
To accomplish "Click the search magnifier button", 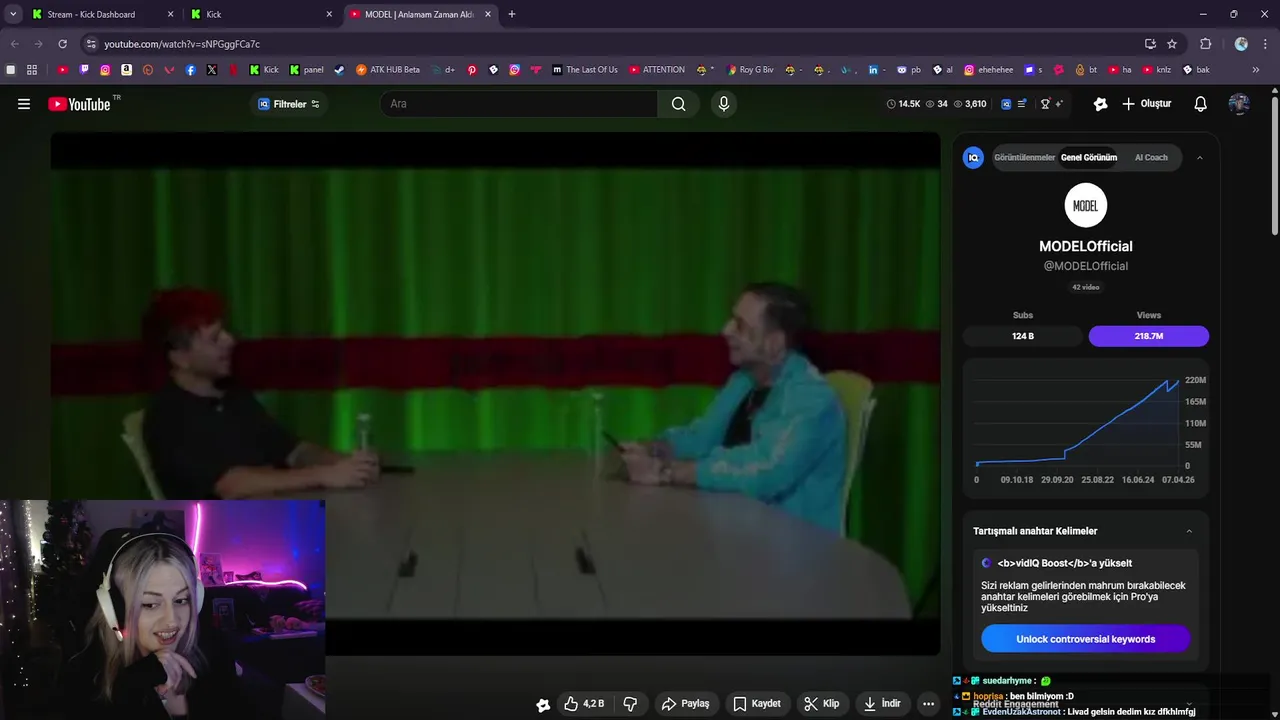I will click(x=679, y=104).
